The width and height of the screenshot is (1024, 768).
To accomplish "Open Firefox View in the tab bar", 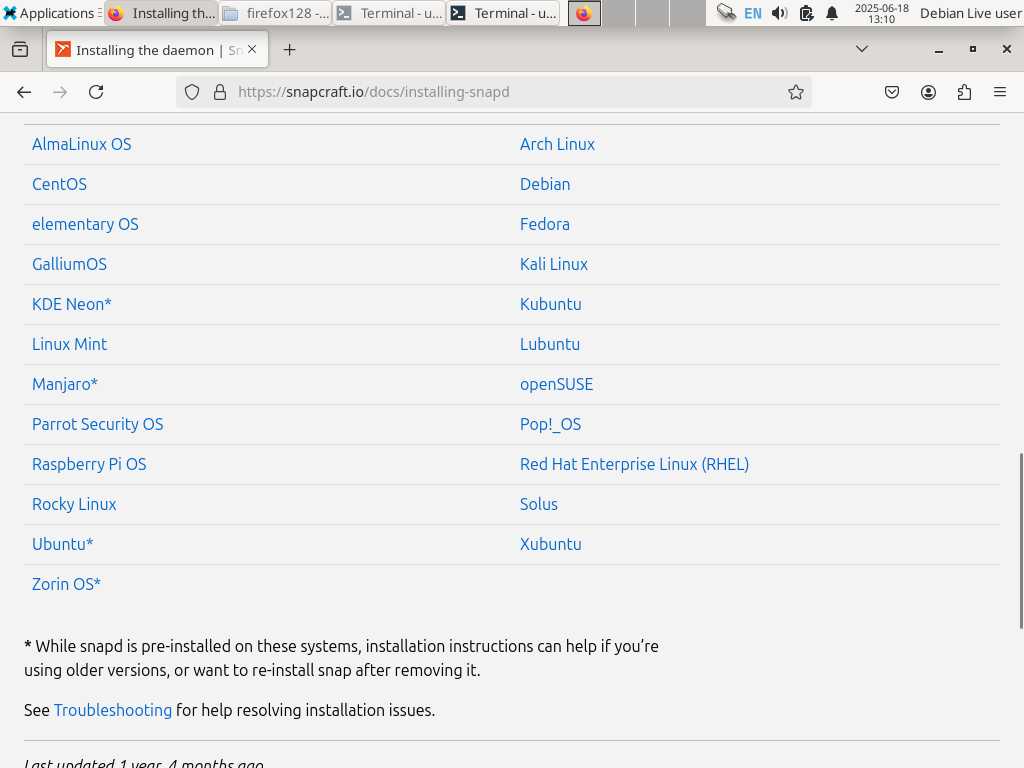I will pos(20,50).
